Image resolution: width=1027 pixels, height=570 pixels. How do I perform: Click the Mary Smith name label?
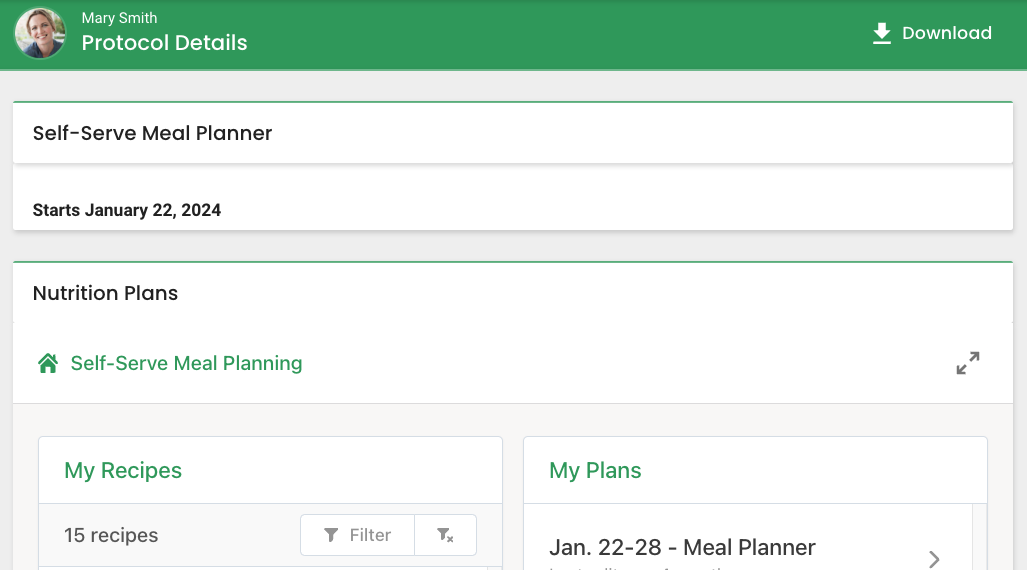119,18
